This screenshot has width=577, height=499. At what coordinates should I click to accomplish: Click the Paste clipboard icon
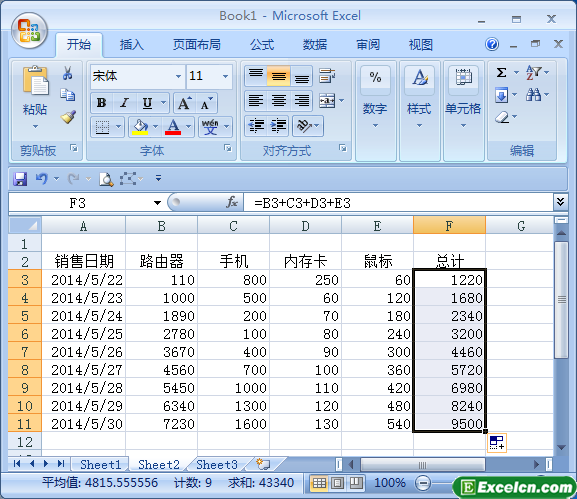click(35, 80)
